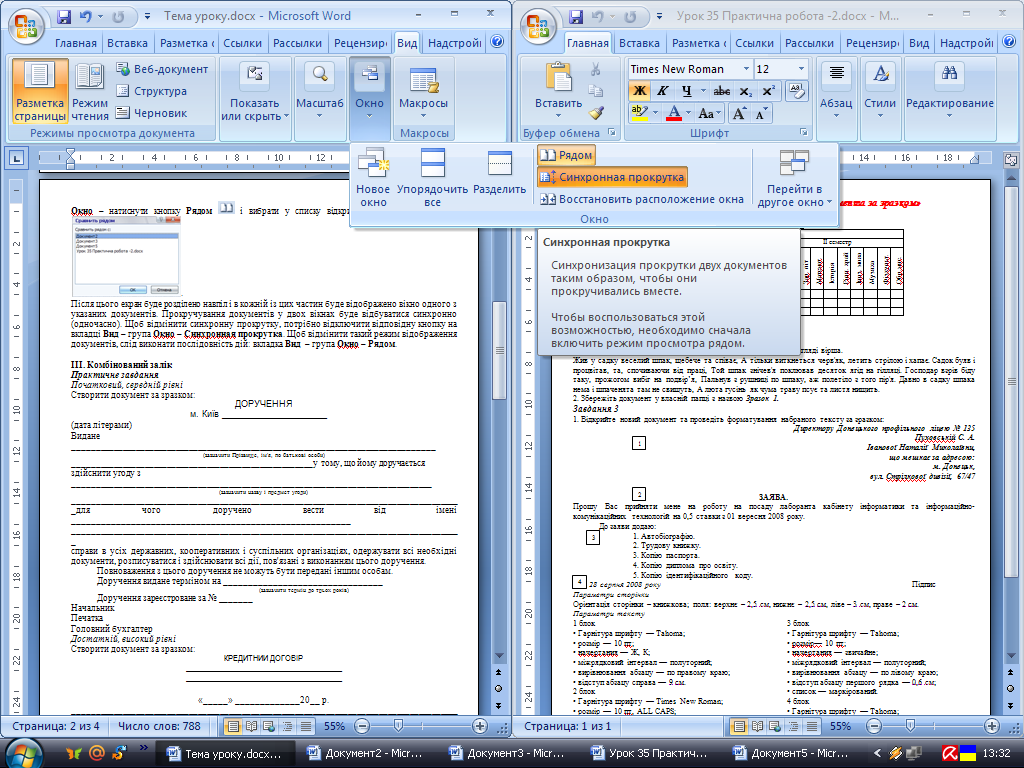
Task: Click help question icon in left window
Action: coord(497,42)
